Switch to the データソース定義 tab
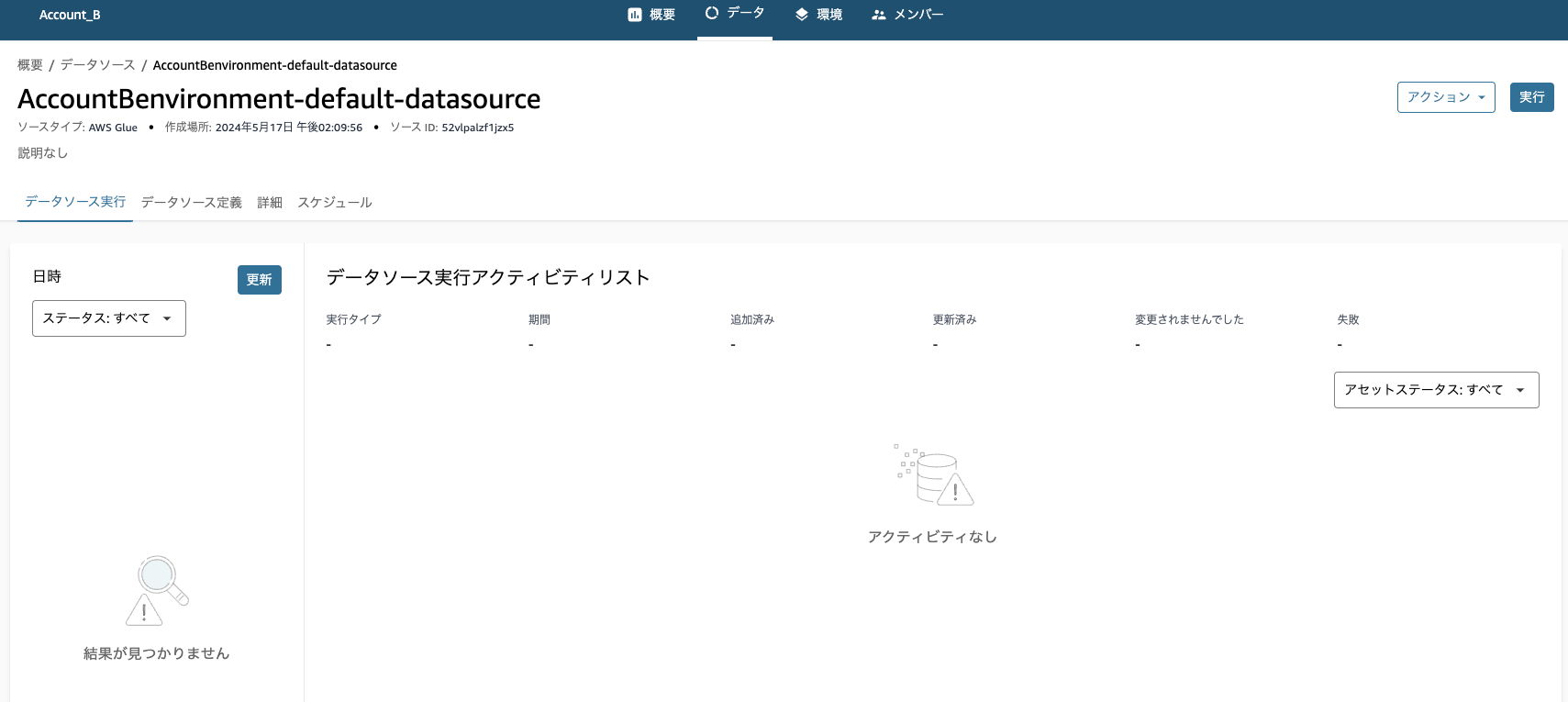1568x702 pixels. [192, 203]
